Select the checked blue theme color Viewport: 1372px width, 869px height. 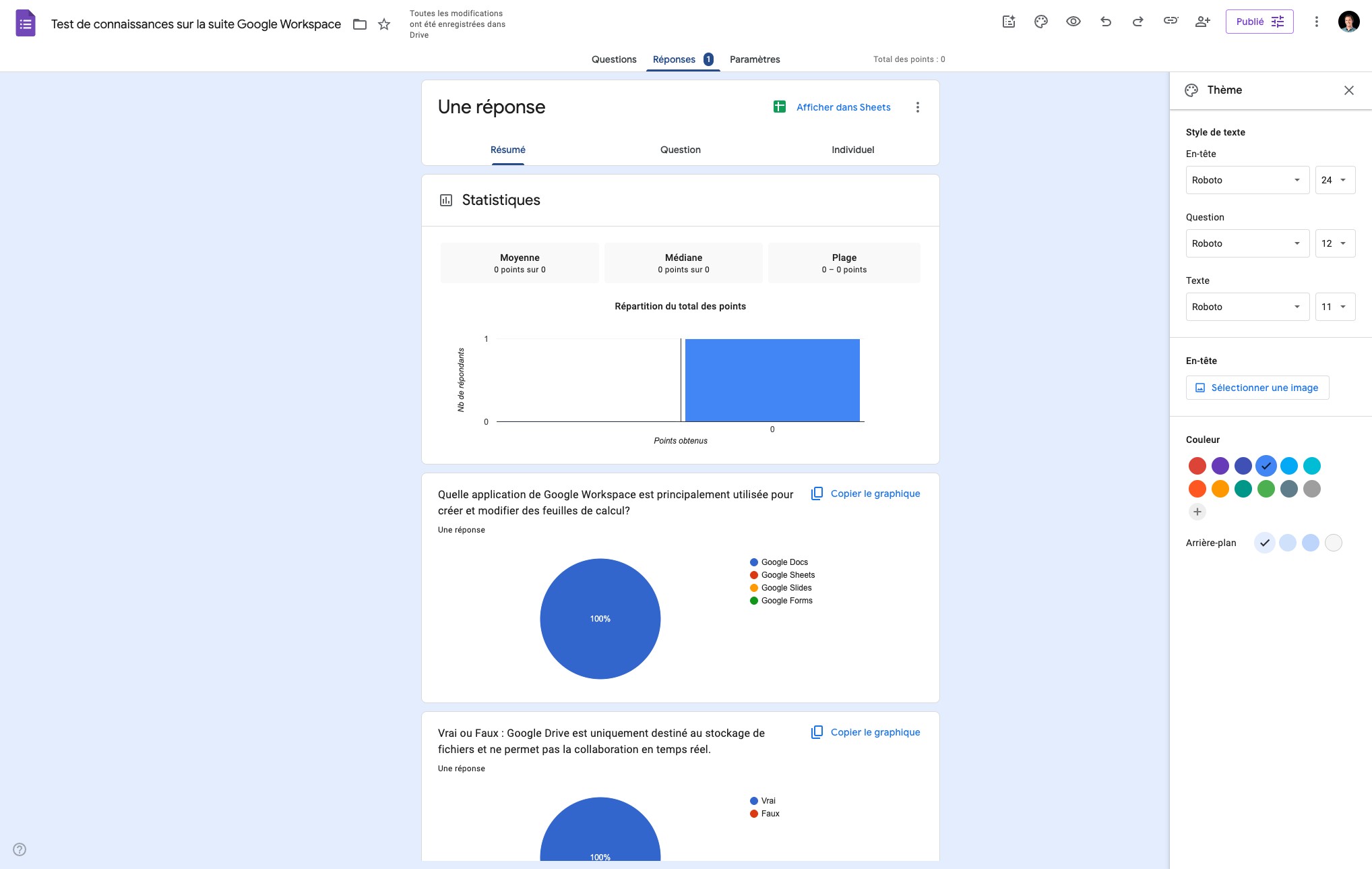(x=1266, y=466)
